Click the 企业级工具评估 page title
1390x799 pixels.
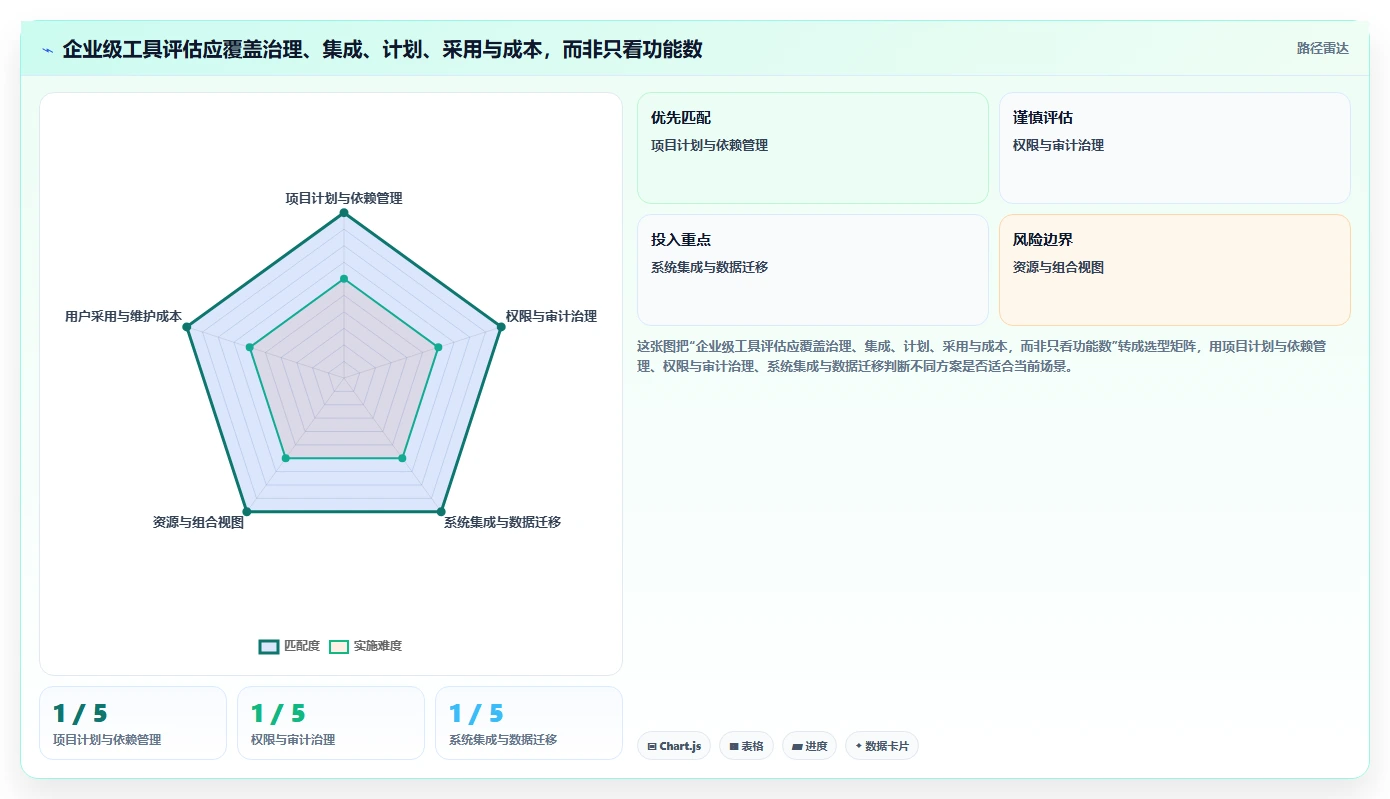tap(382, 49)
